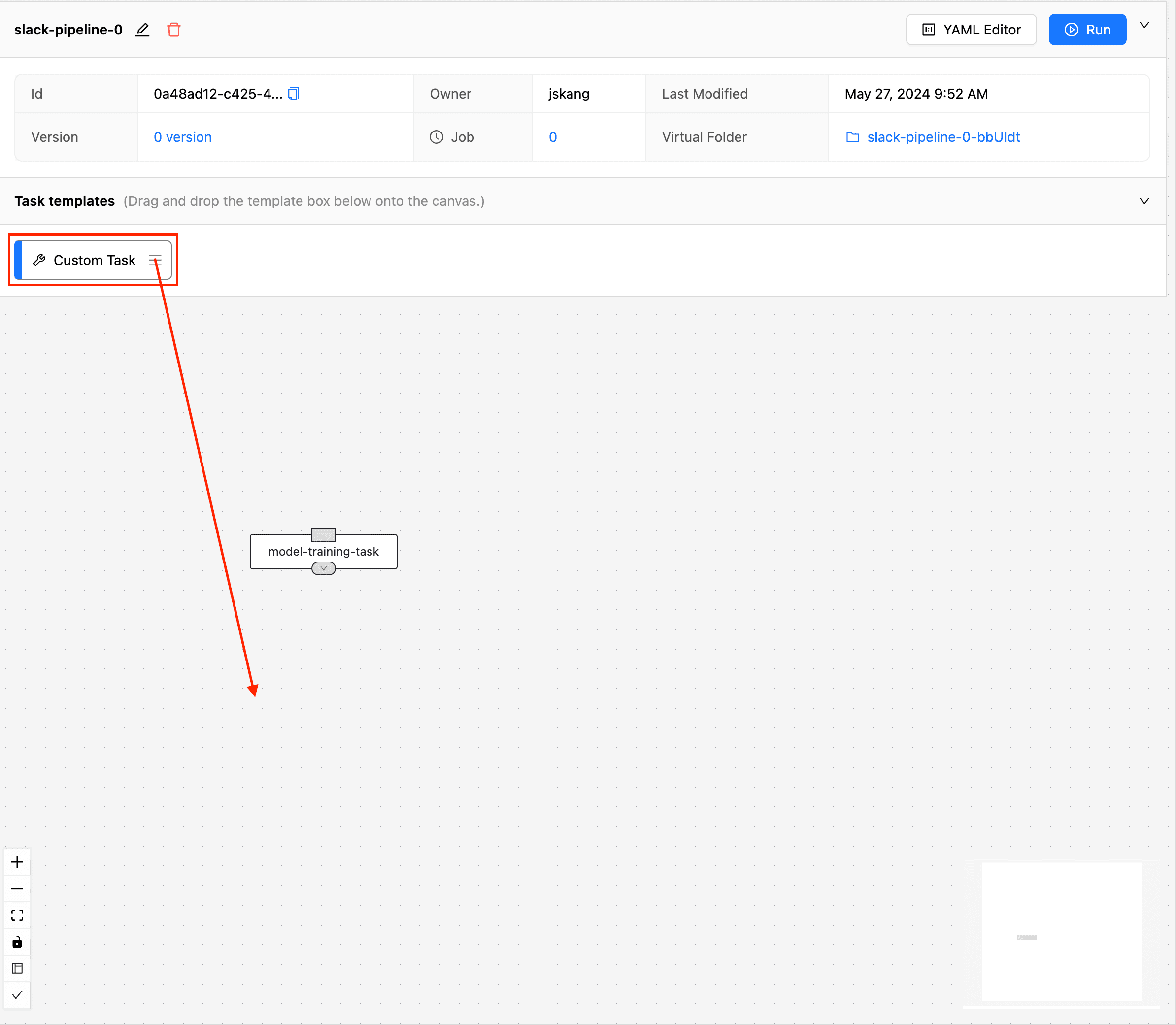Click the owner value jskang
The height and width of the screenshot is (1025, 1176).
pyautogui.click(x=569, y=94)
